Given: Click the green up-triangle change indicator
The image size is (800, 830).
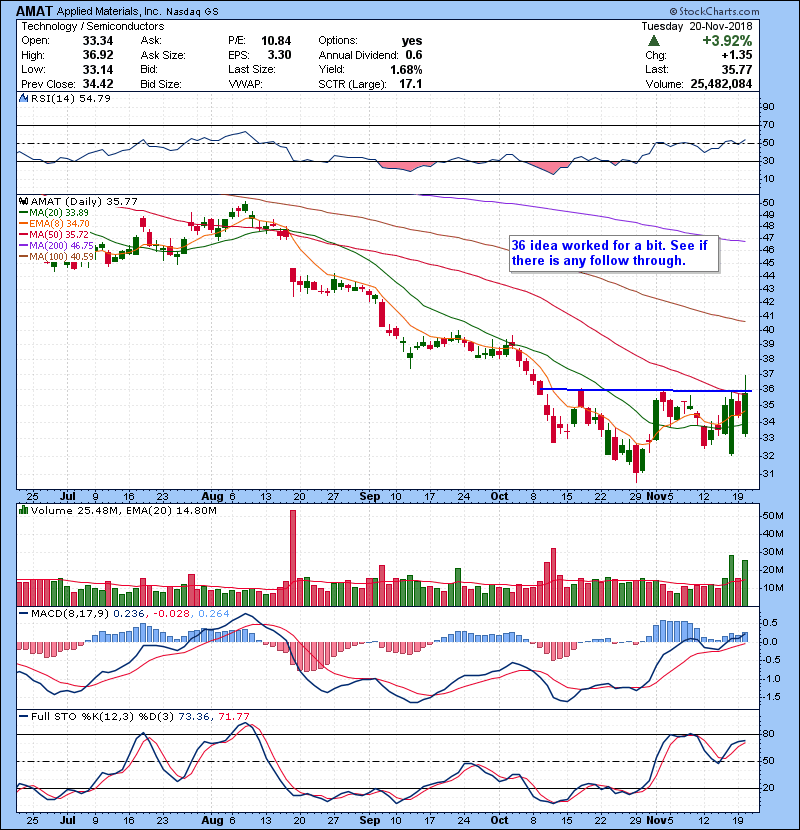Looking at the screenshot, I should [654, 41].
